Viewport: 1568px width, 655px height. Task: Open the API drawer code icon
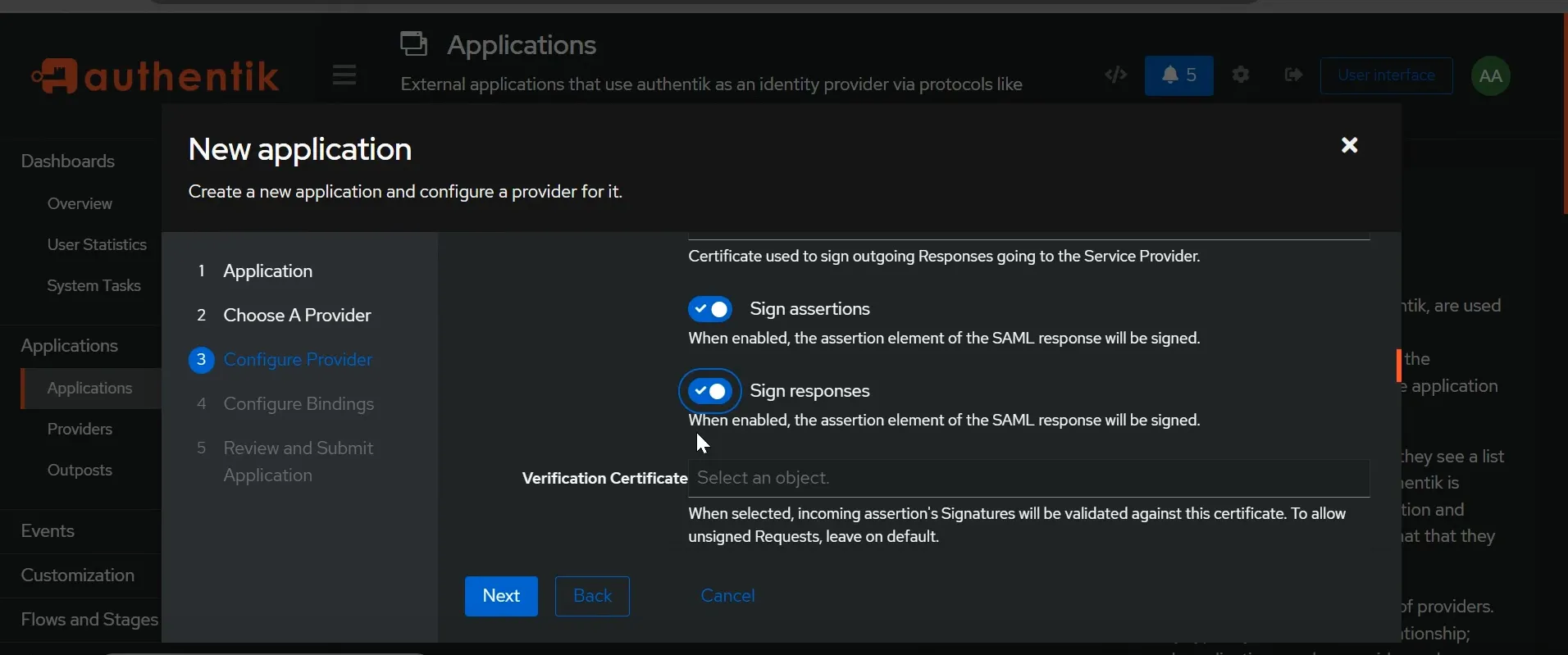pos(1117,75)
